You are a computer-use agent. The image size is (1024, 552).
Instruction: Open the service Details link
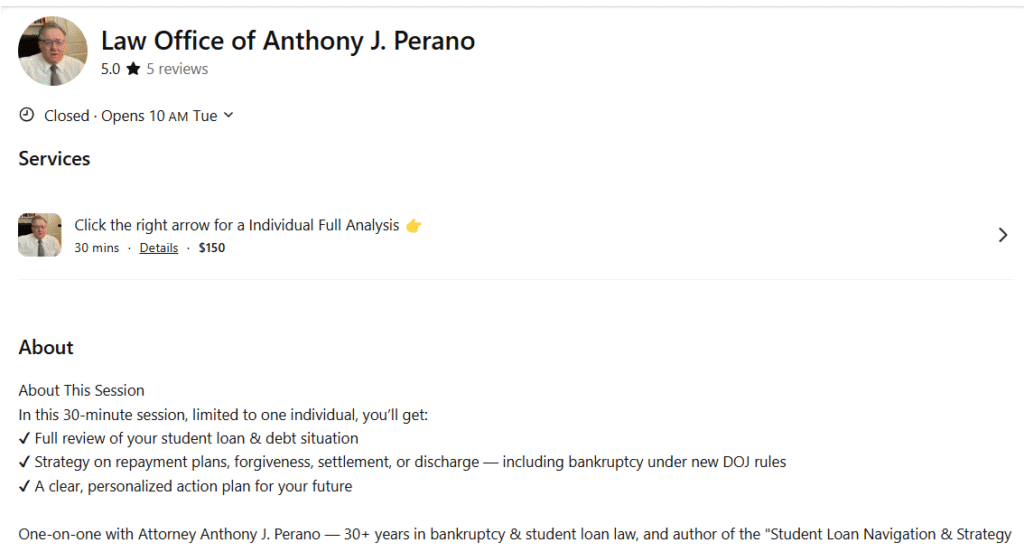coord(158,248)
